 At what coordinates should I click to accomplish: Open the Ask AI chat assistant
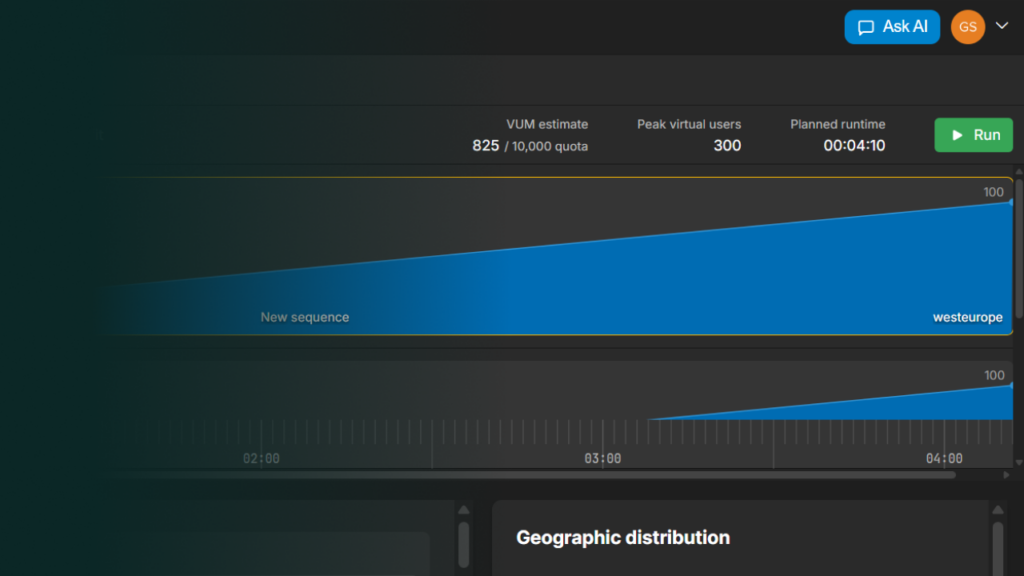(891, 27)
